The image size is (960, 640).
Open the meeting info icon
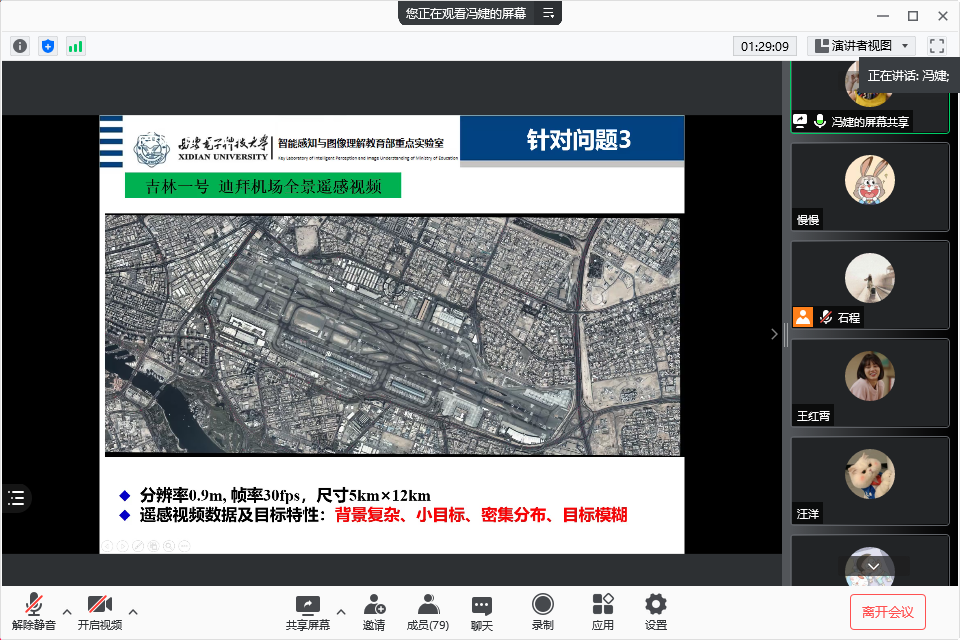click(x=20, y=46)
